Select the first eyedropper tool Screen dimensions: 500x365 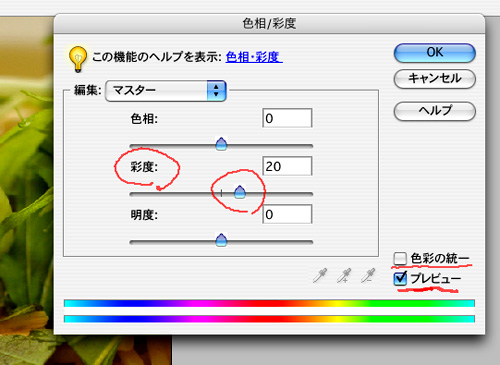(x=319, y=276)
